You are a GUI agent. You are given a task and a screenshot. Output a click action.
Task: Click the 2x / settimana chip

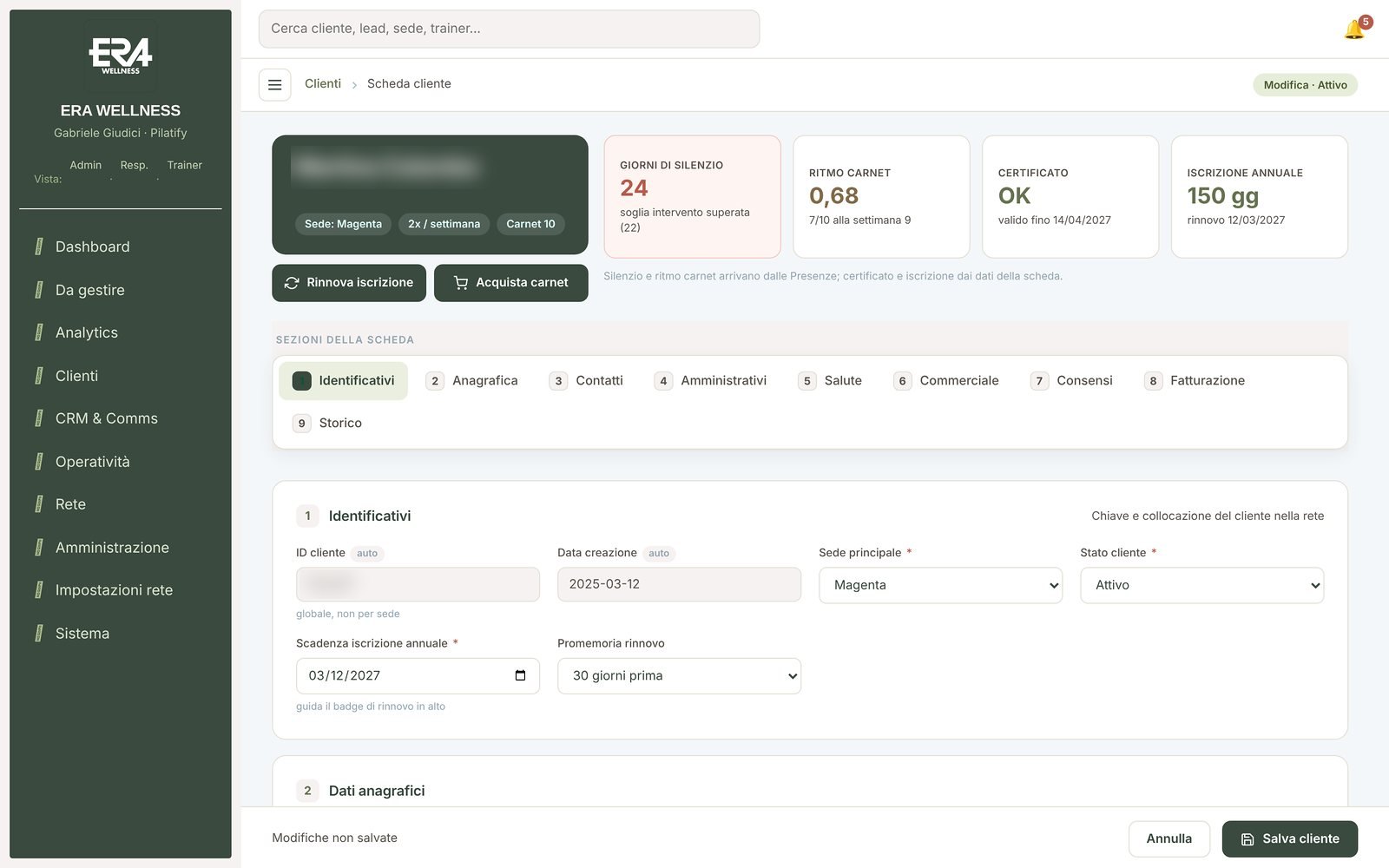pos(444,224)
